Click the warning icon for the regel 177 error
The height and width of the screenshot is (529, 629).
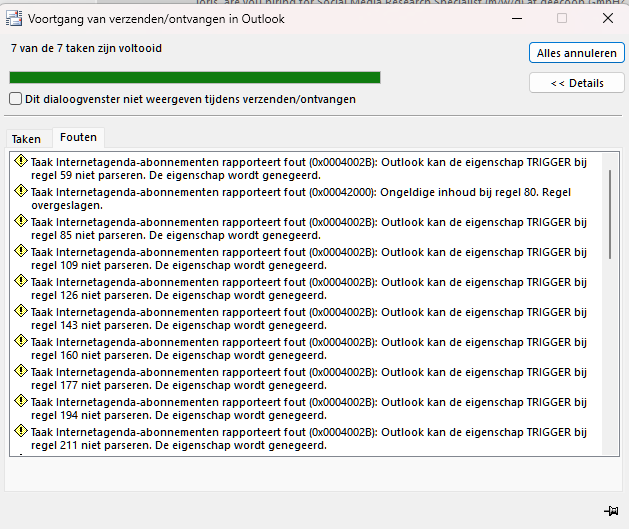[20, 371]
